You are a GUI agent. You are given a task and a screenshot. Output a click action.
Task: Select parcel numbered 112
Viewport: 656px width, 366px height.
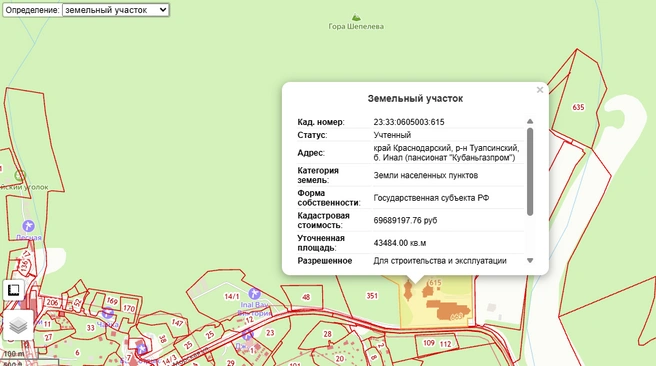coord(446,344)
